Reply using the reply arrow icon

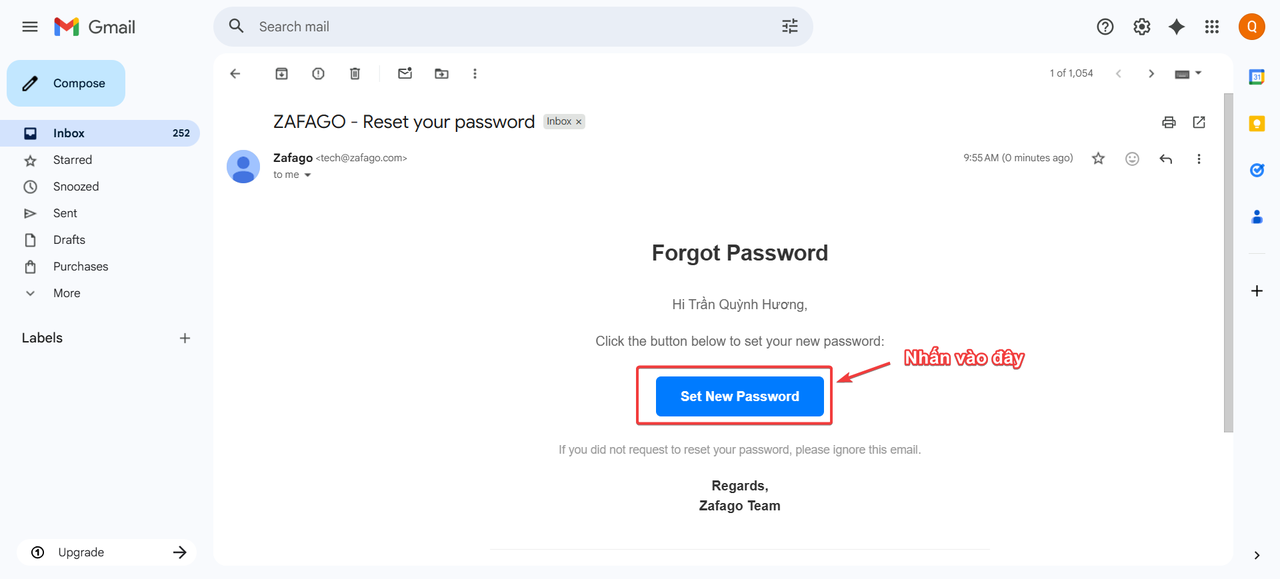(x=1165, y=158)
